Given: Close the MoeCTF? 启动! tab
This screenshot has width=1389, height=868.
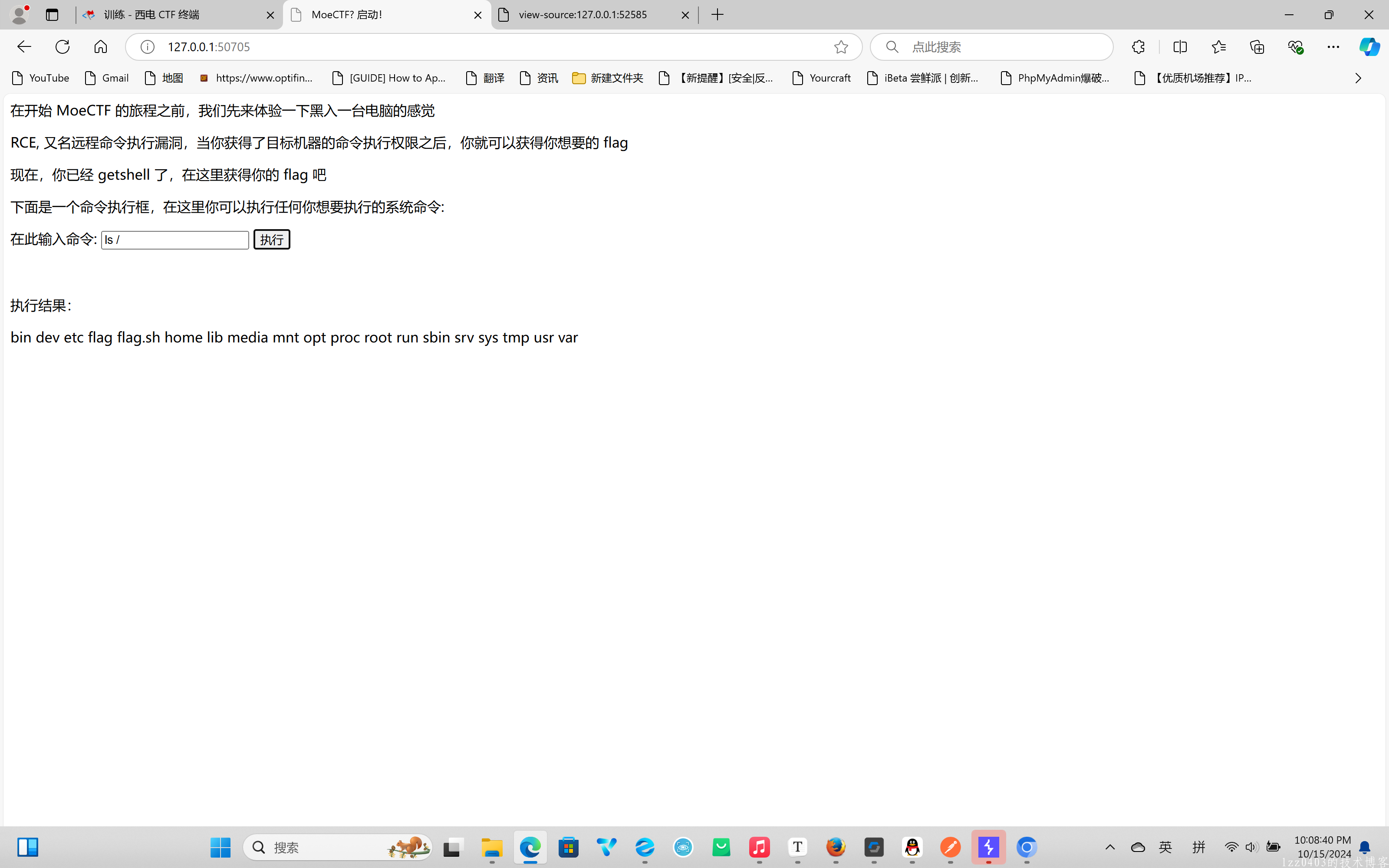Looking at the screenshot, I should coord(477,15).
